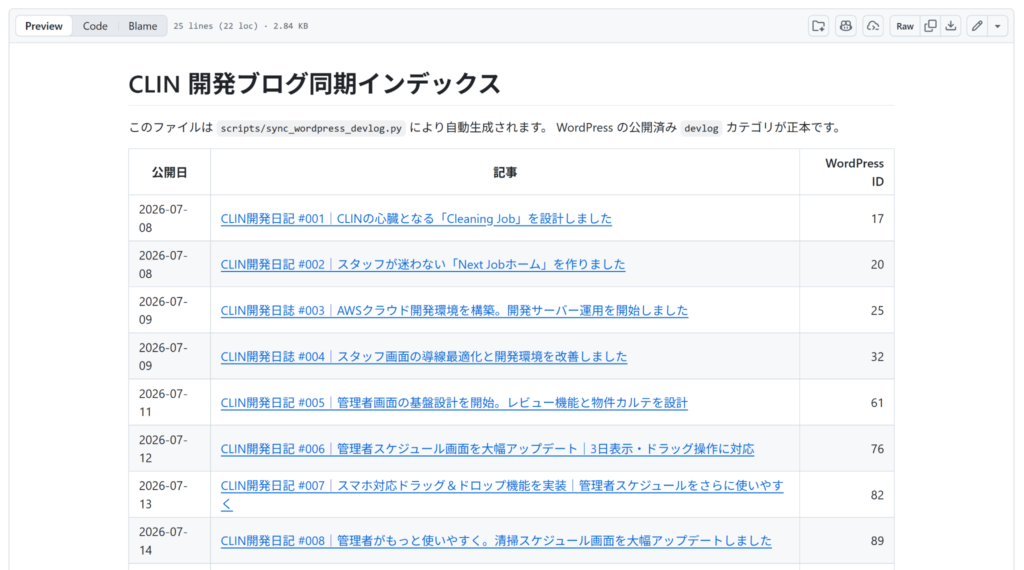The width and height of the screenshot is (1024, 570).
Task: Click the date 2026-07-12
Action: tap(163, 449)
